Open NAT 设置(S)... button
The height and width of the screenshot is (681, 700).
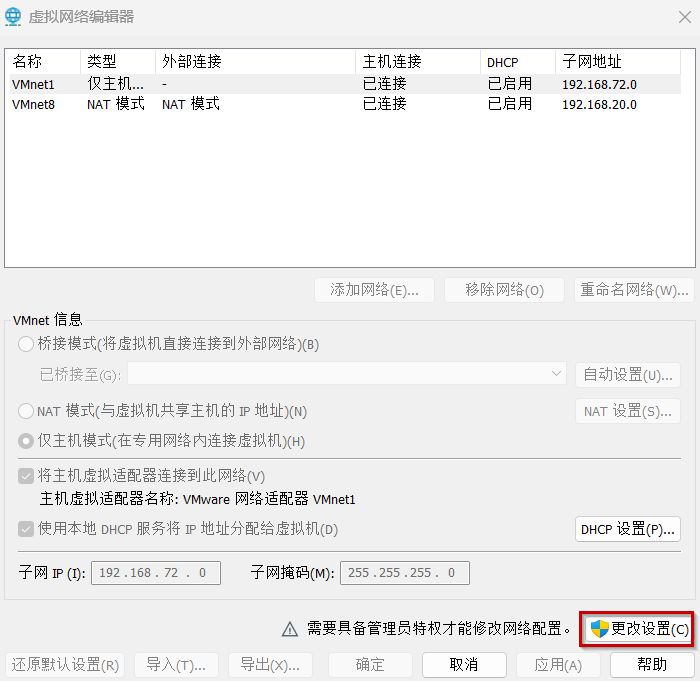click(x=628, y=411)
